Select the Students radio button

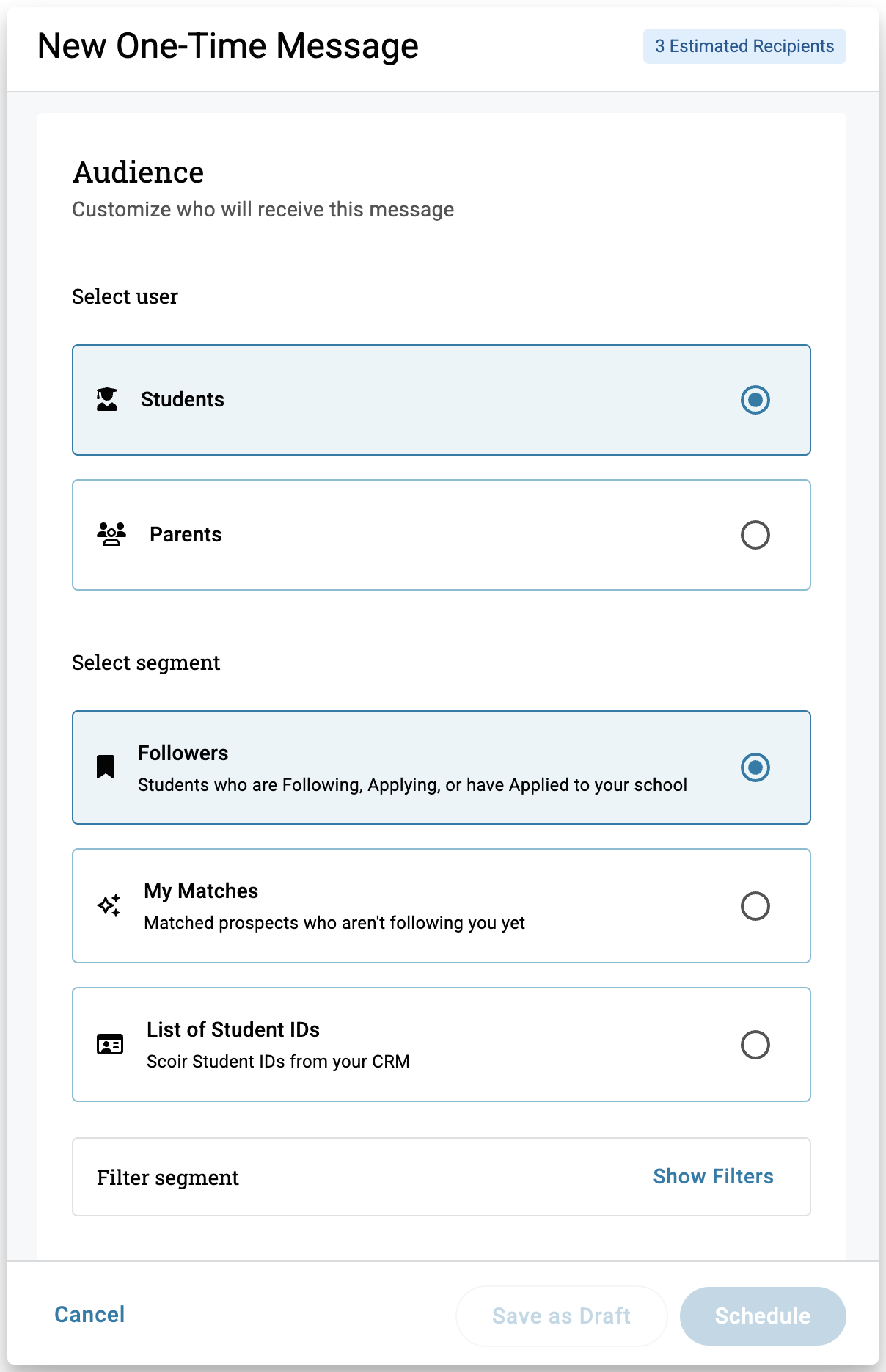[755, 400]
